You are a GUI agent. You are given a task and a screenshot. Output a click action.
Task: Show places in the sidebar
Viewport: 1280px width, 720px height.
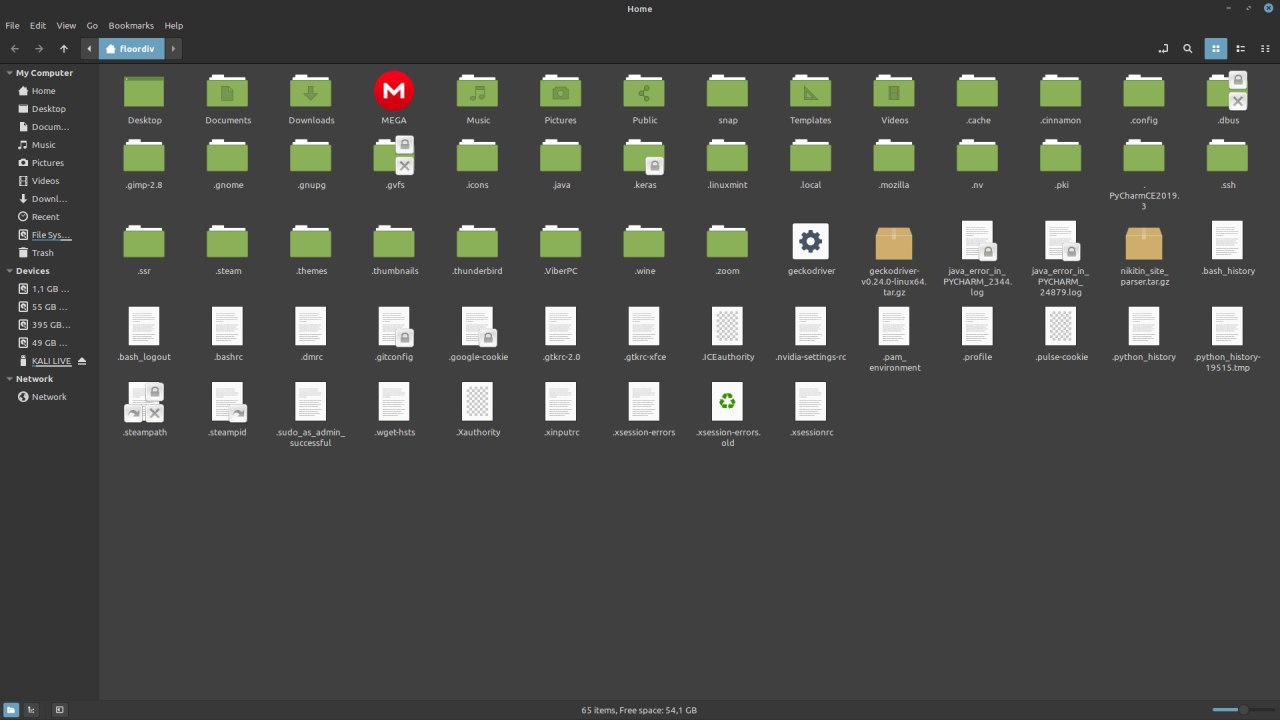[x=11, y=710]
